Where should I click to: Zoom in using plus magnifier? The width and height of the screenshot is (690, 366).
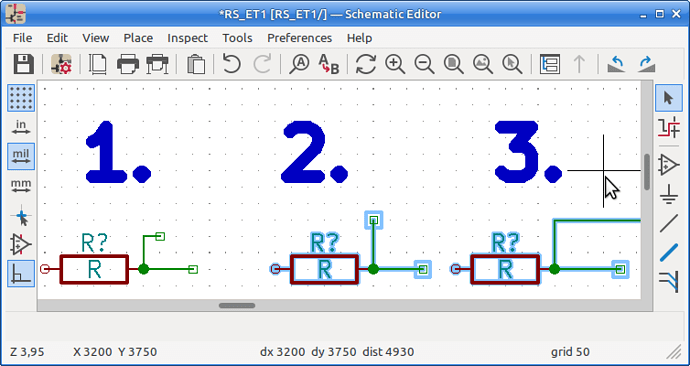coord(395,64)
